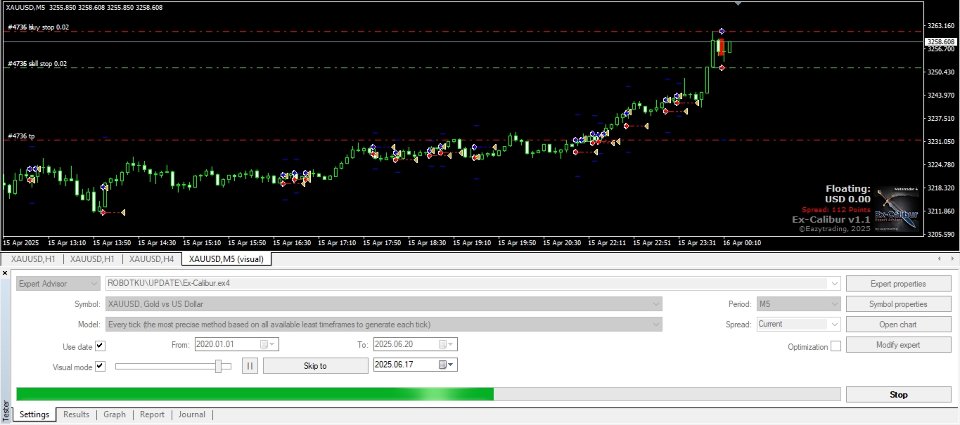Open the From date picker 2020.01.01
Screen dimensions: 960x425
(x=268, y=344)
